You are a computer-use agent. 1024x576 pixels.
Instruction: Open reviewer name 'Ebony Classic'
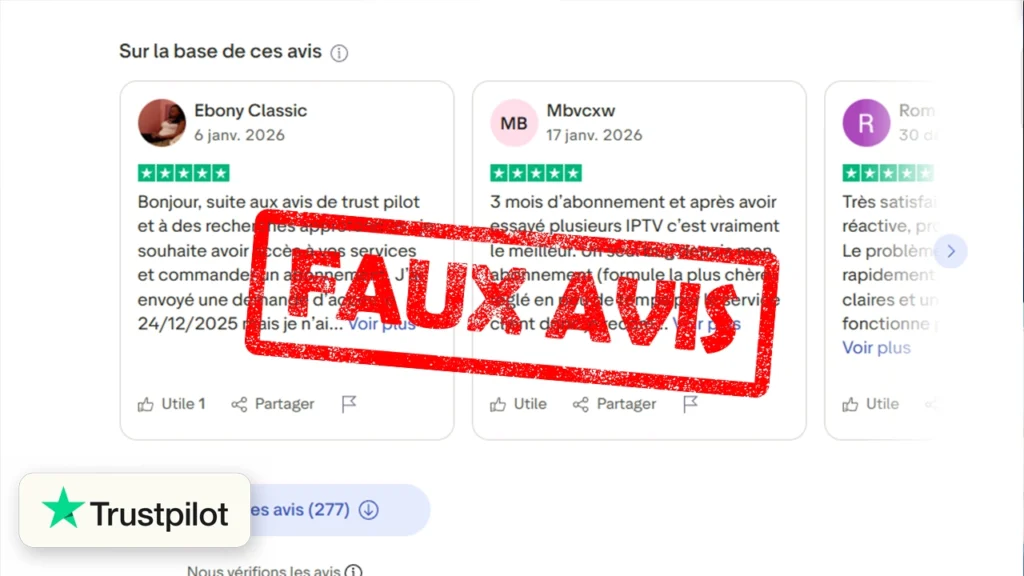click(x=251, y=110)
